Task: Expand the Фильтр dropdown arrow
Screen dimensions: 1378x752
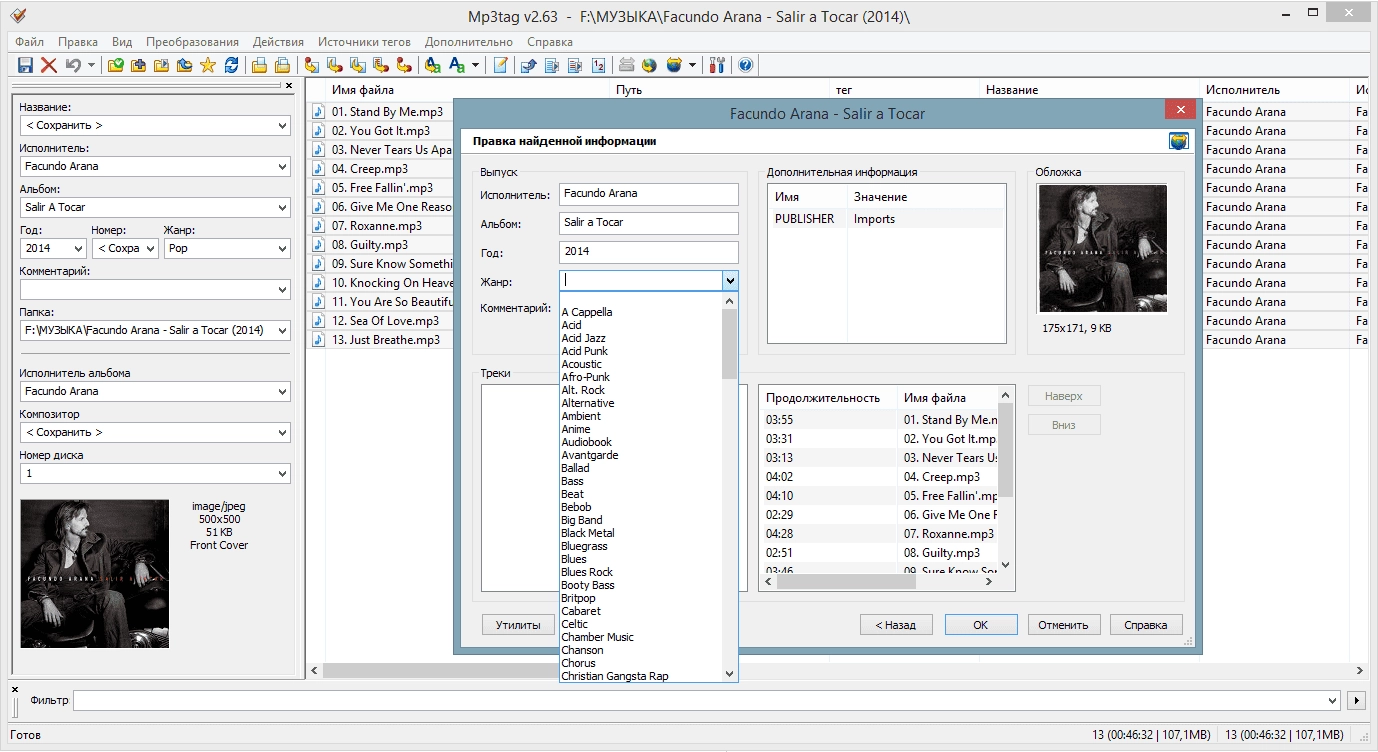Action: click(x=1331, y=700)
